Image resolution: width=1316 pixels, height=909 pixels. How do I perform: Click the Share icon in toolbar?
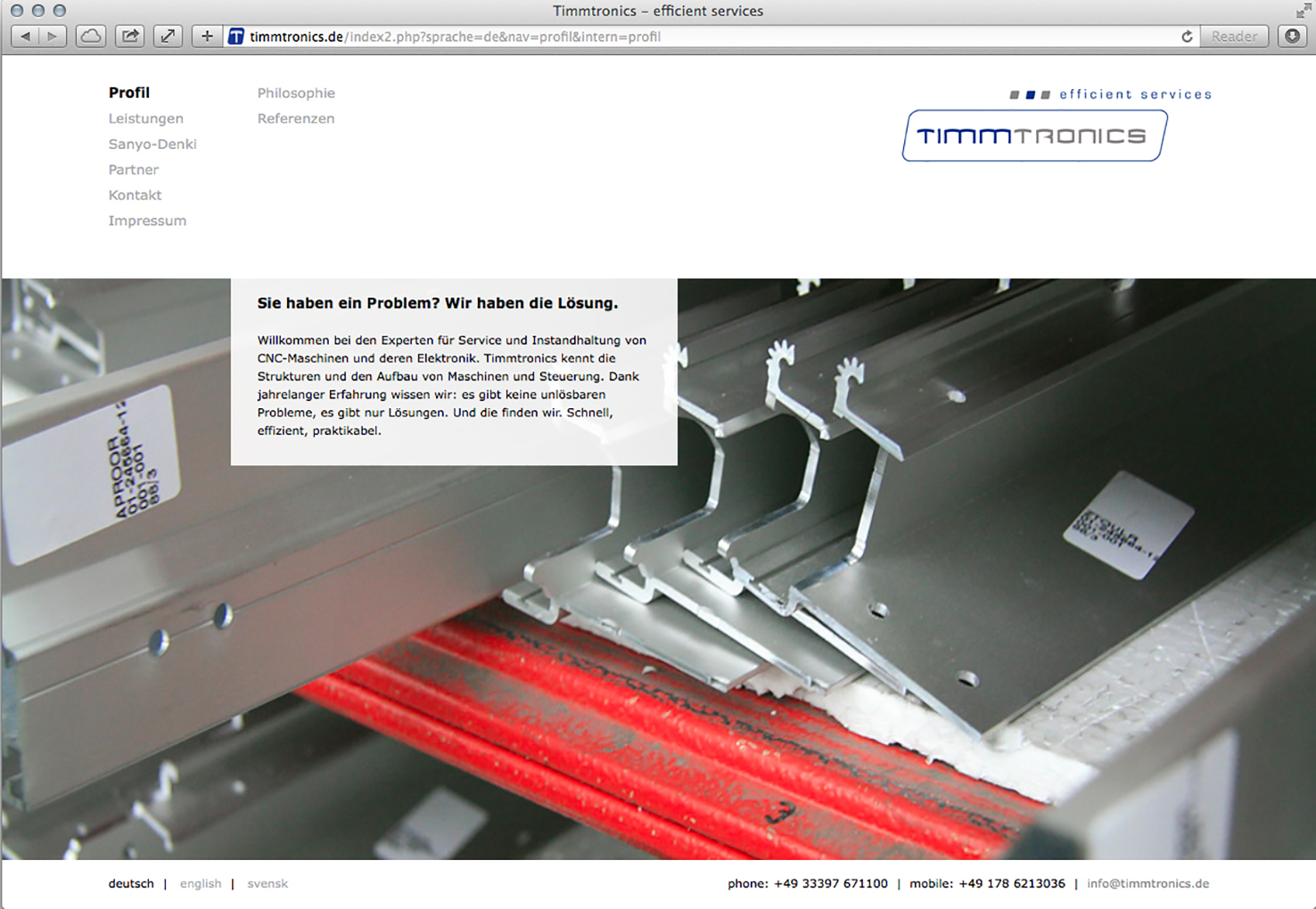tap(130, 37)
